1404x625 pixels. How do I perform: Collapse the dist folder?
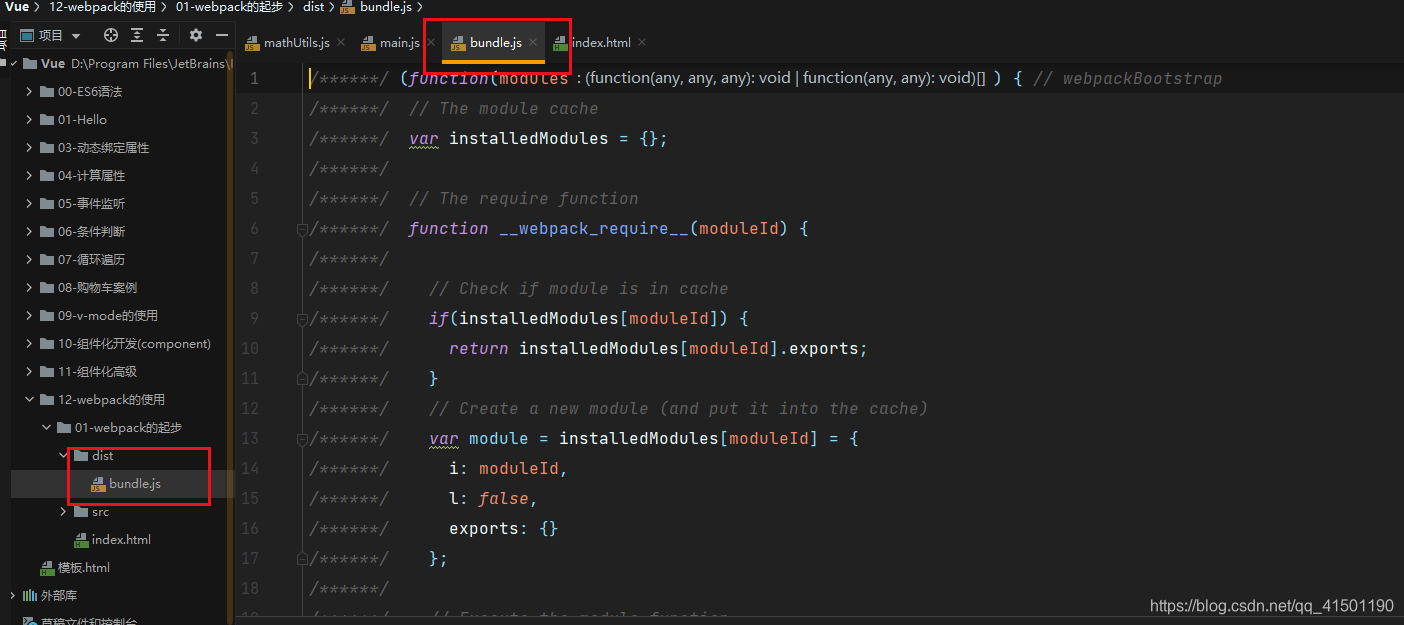(63, 455)
